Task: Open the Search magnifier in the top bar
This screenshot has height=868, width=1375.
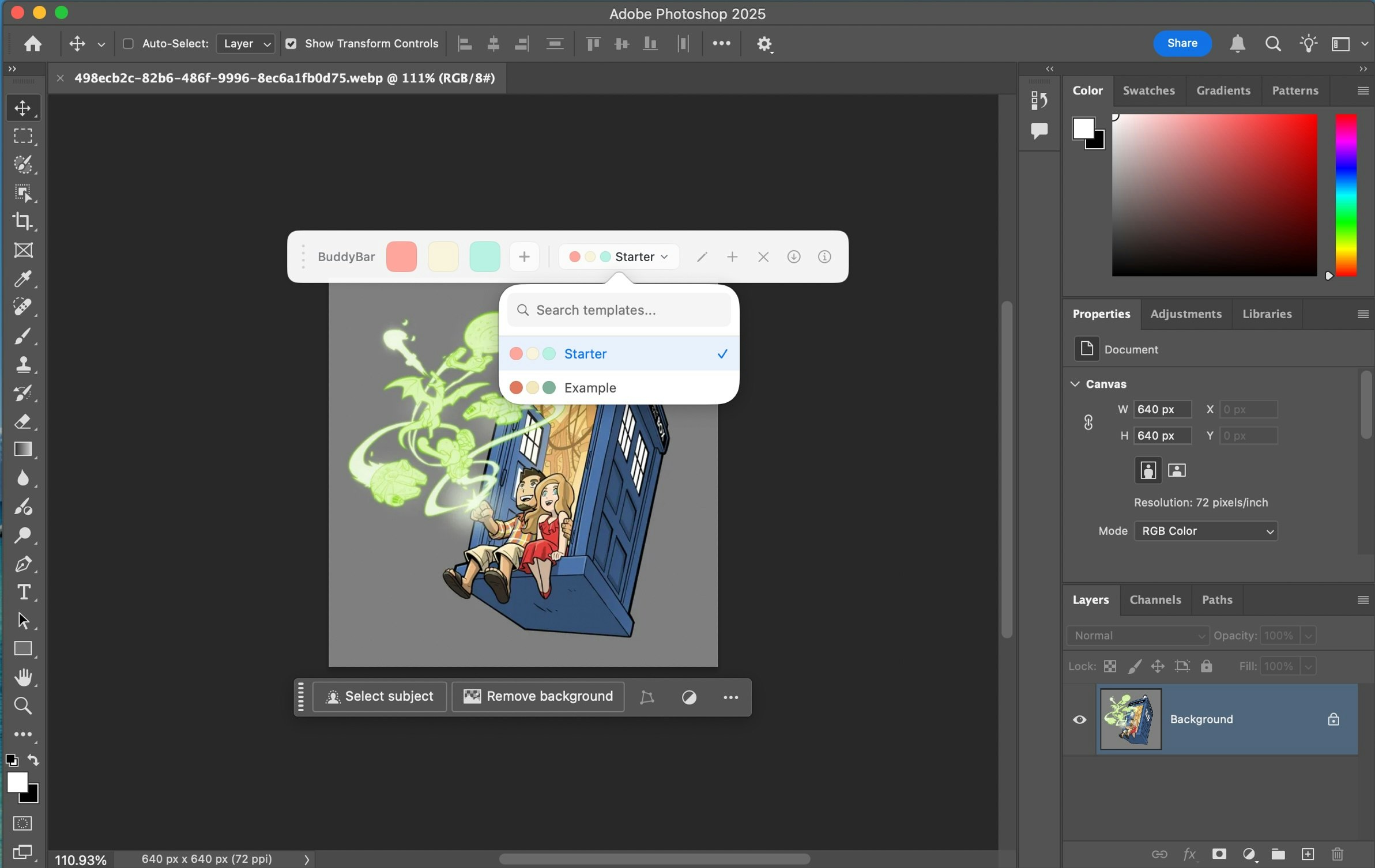Action: 1273,44
